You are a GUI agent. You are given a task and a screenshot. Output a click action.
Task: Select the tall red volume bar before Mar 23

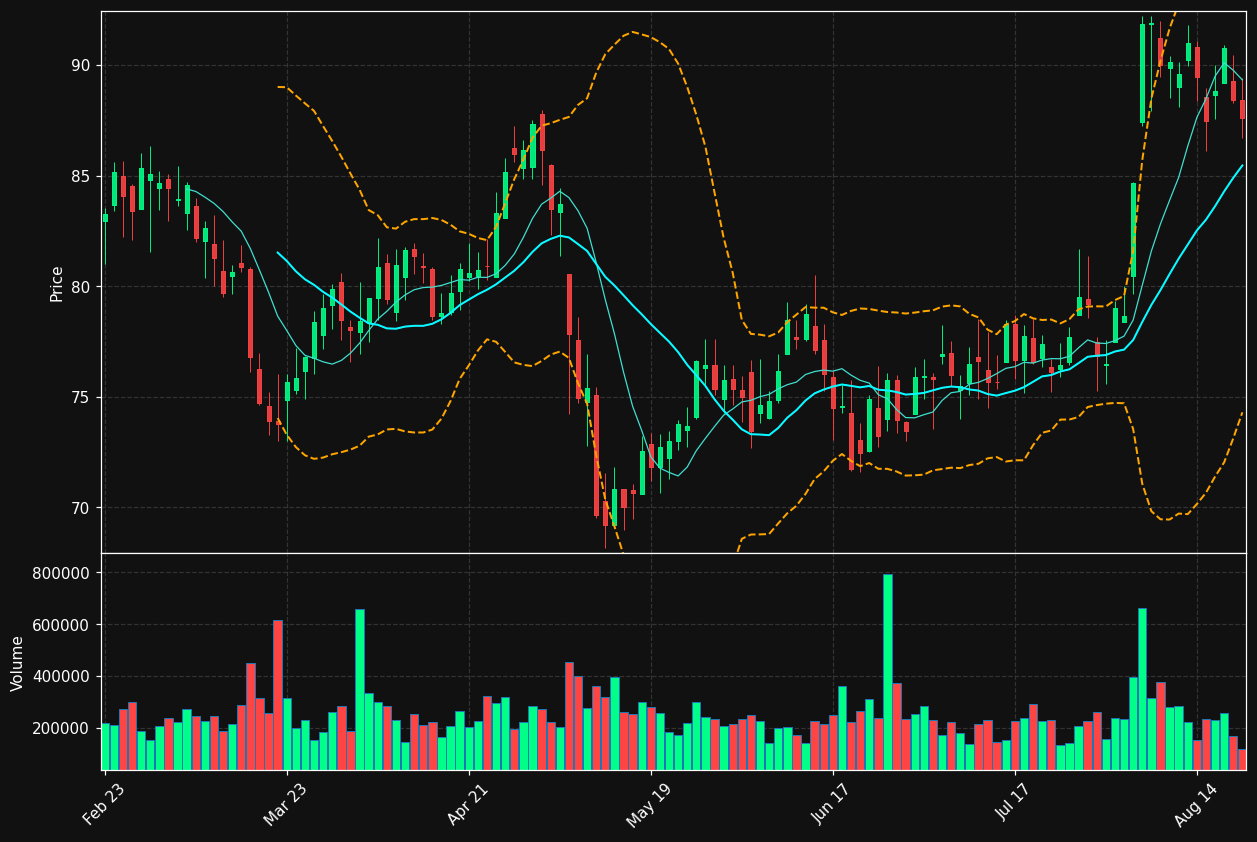(278, 695)
